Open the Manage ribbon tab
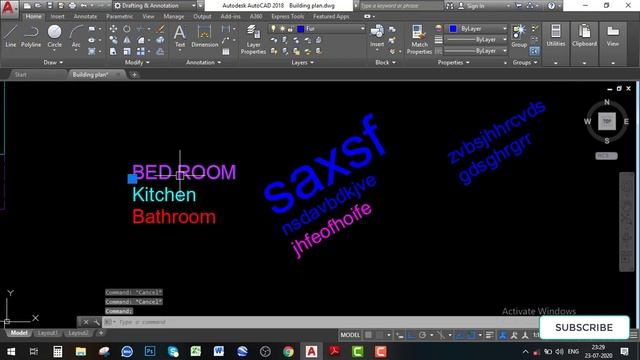The image size is (640, 360). coord(173,16)
